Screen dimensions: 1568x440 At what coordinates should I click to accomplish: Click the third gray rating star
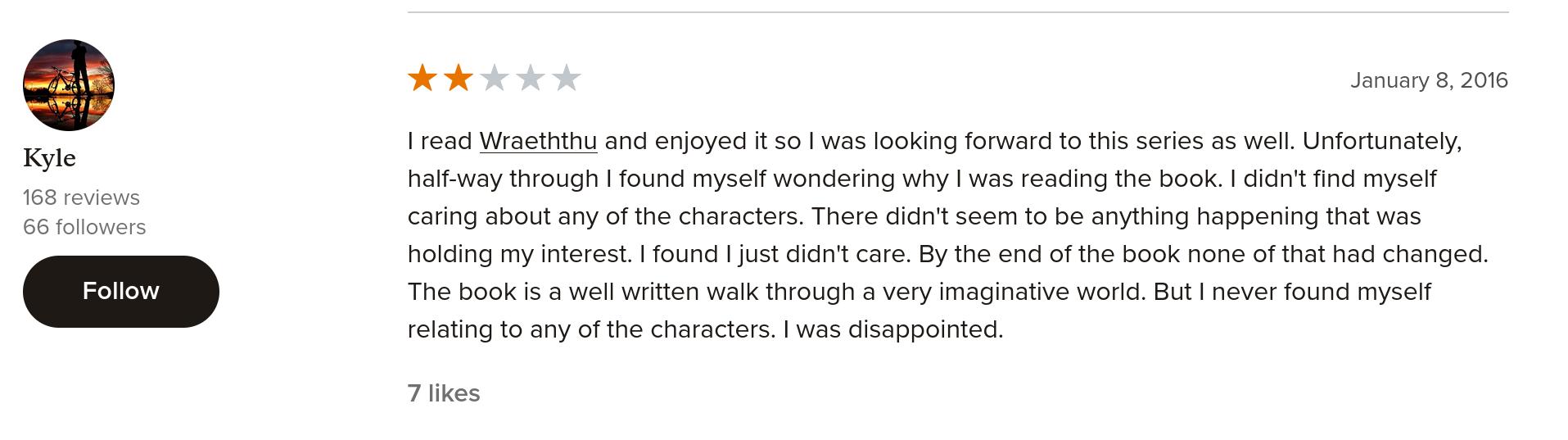495,79
